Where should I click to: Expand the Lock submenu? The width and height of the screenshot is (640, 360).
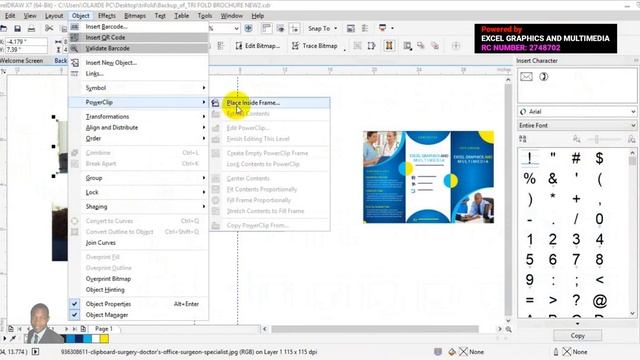138,192
